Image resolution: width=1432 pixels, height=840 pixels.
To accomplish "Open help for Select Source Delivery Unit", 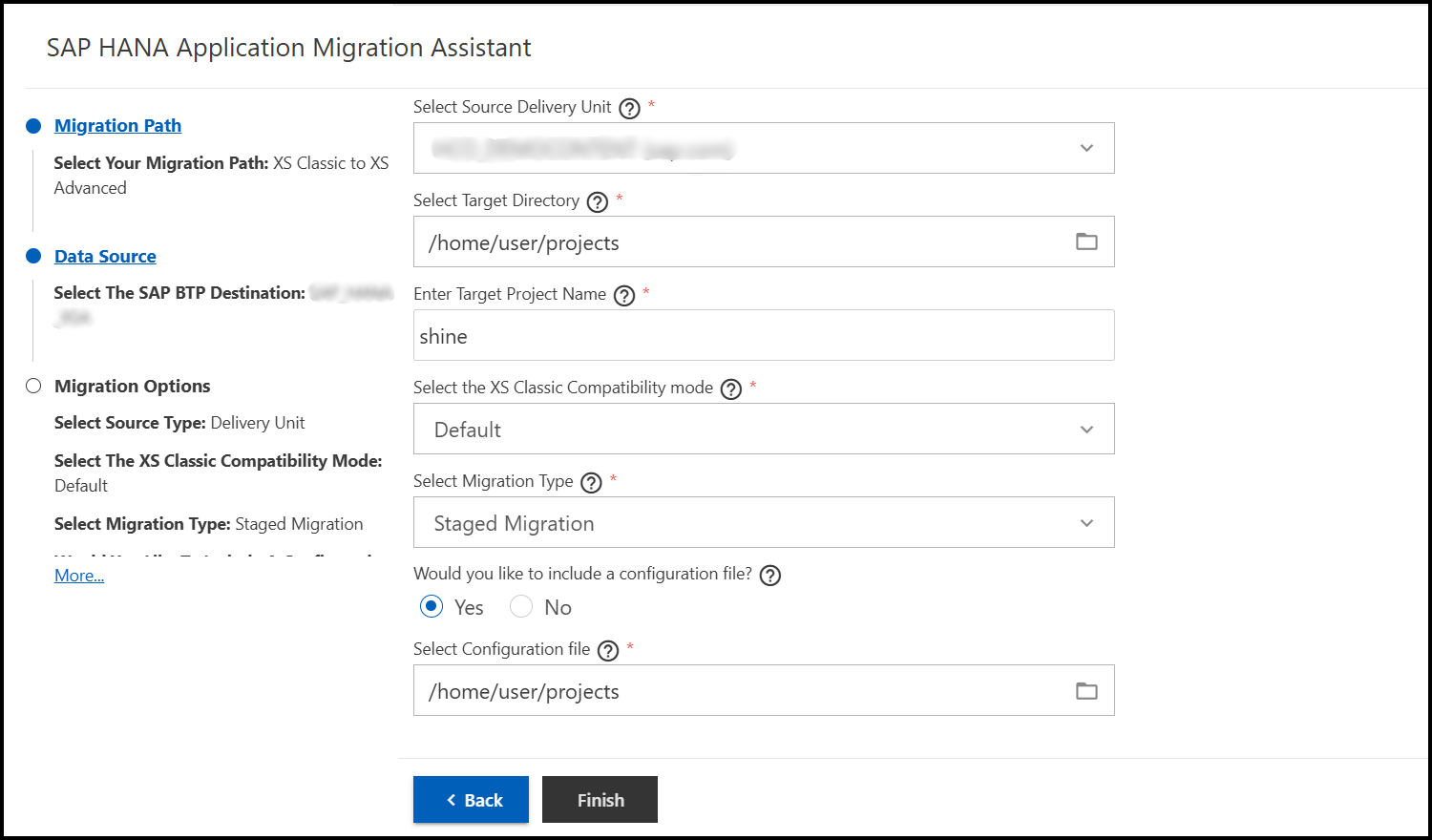I will pyautogui.click(x=629, y=108).
